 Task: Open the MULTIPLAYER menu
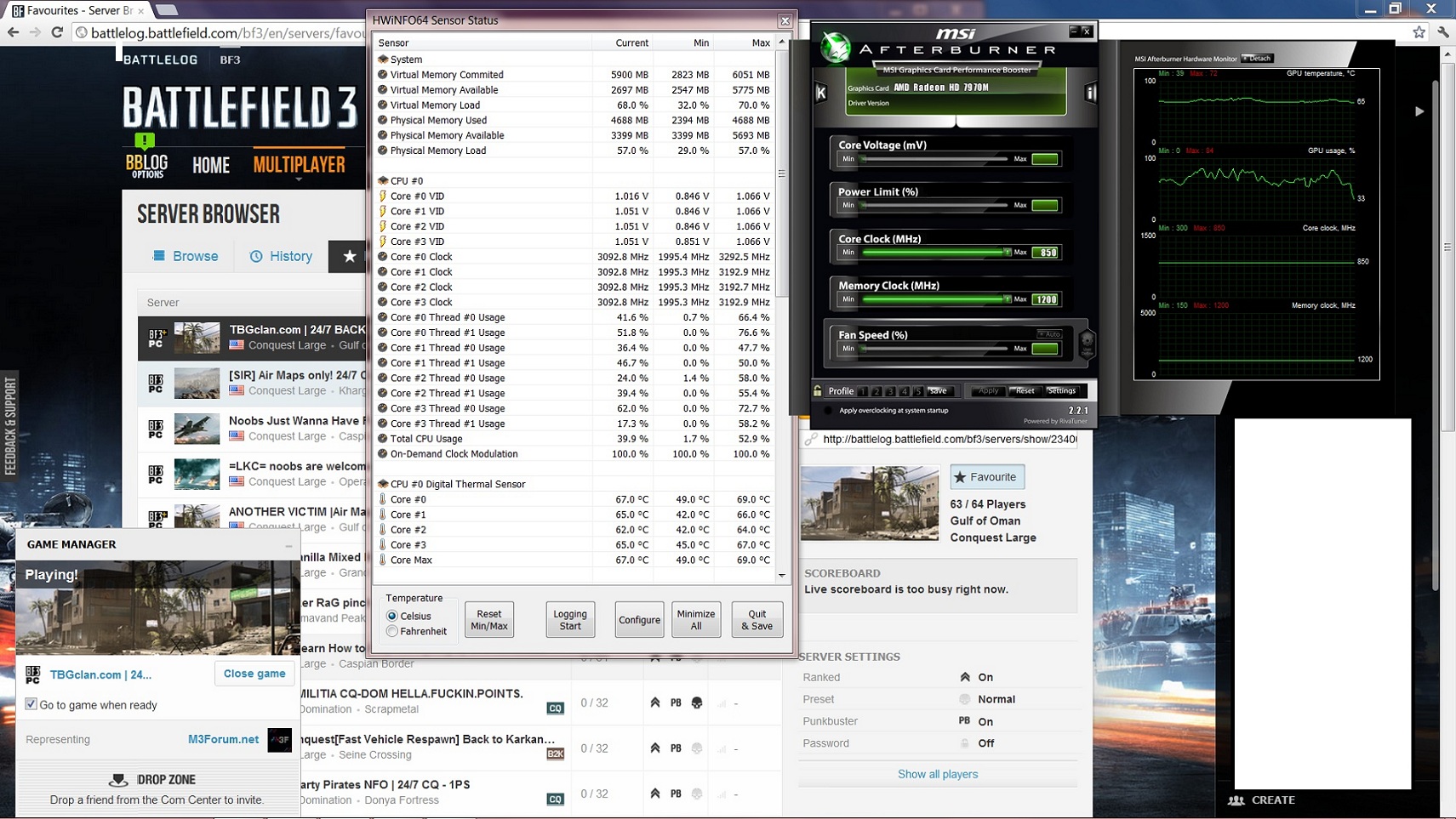click(x=299, y=164)
